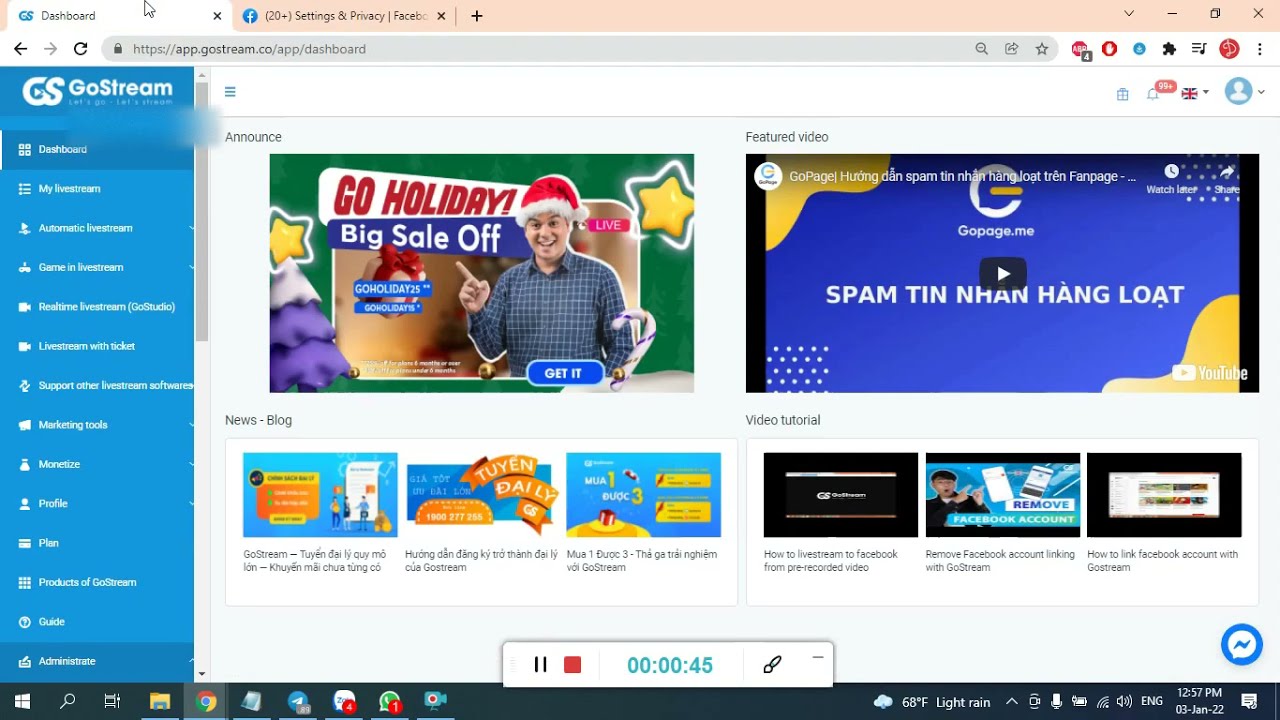This screenshot has width=1280, height=720.
Task: Click the Administrate user icon
Action: [x=25, y=661]
